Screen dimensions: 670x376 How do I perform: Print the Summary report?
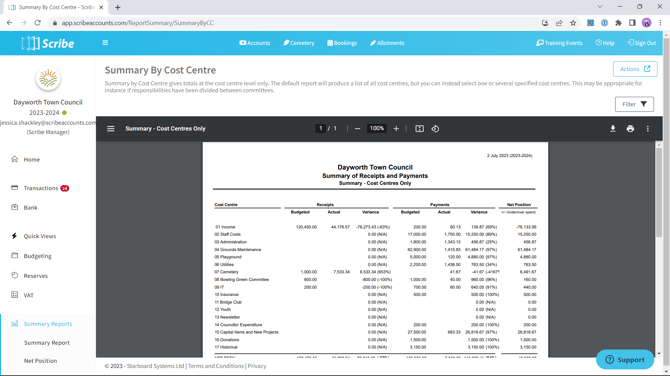click(630, 129)
